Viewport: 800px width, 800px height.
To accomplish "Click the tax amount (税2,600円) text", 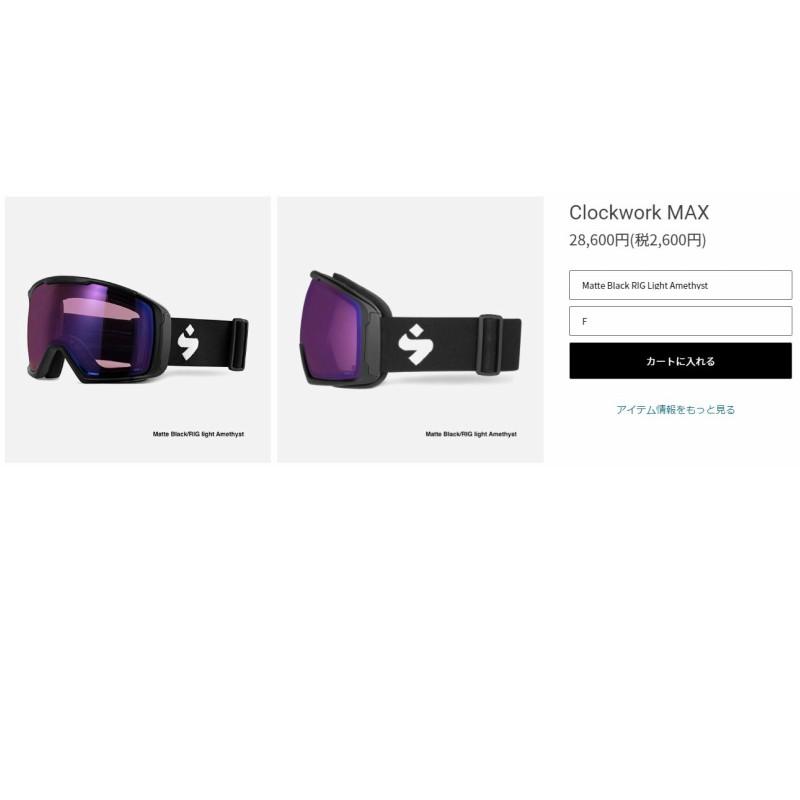I will click(x=668, y=240).
